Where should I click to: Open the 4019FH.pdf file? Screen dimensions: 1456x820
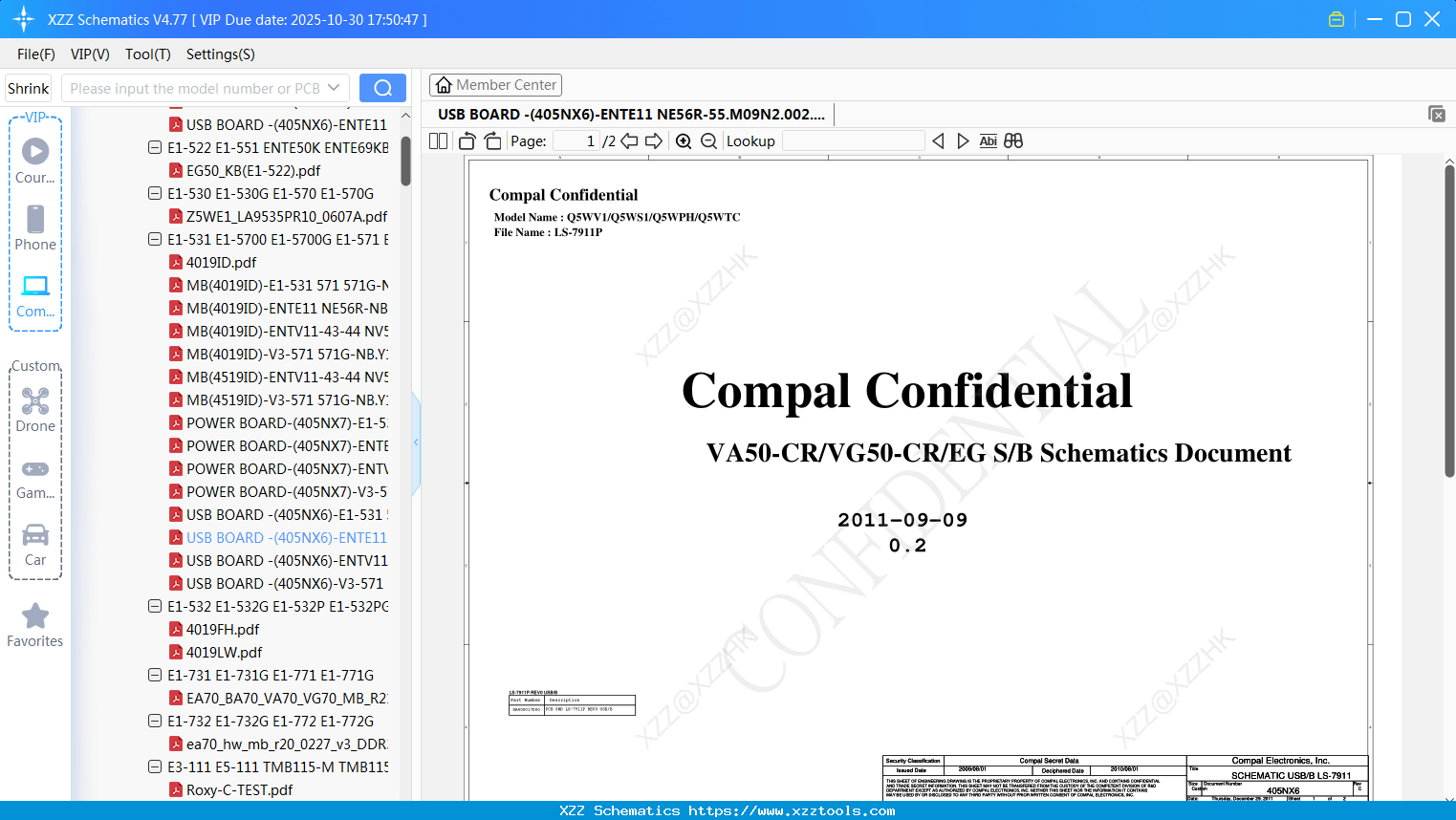pyautogui.click(x=223, y=629)
